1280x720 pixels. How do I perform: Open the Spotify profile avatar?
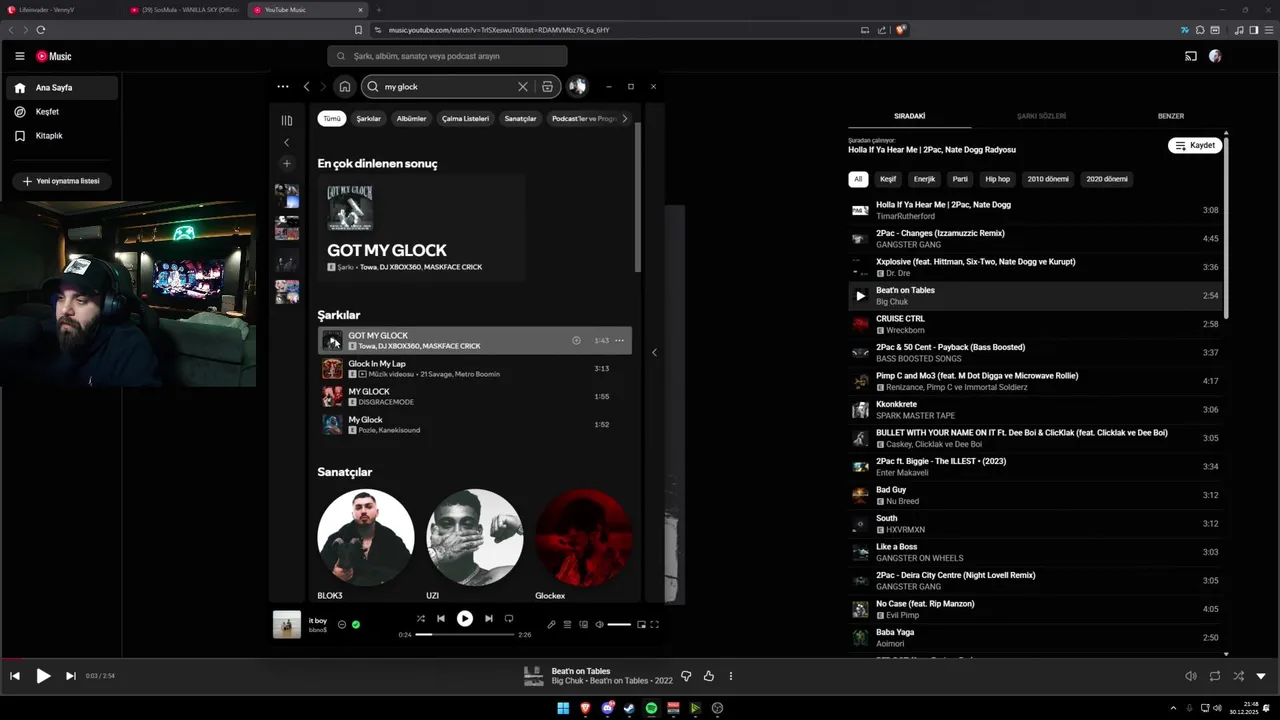(577, 87)
